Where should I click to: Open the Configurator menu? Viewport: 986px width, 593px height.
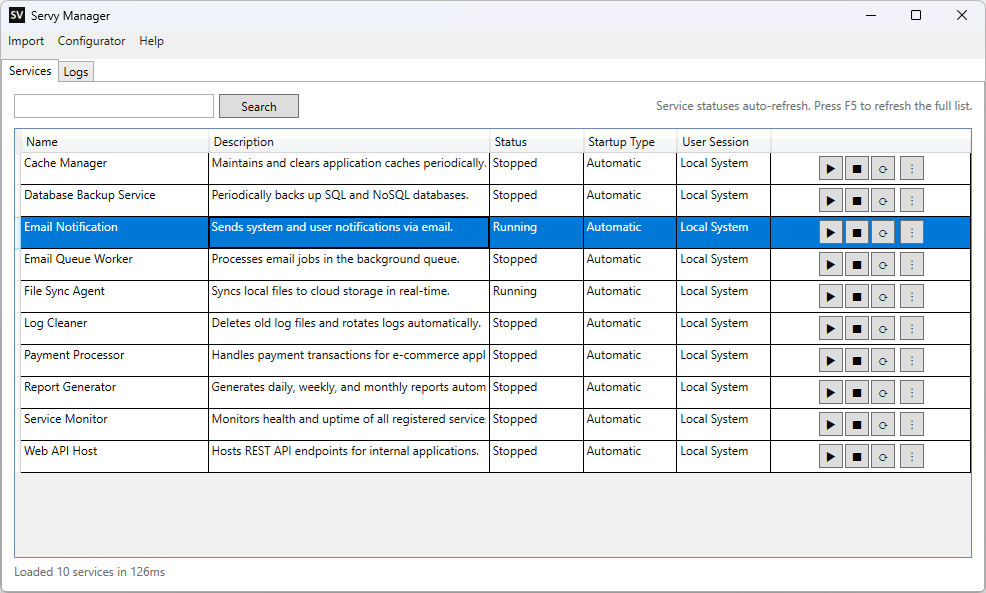[x=91, y=41]
